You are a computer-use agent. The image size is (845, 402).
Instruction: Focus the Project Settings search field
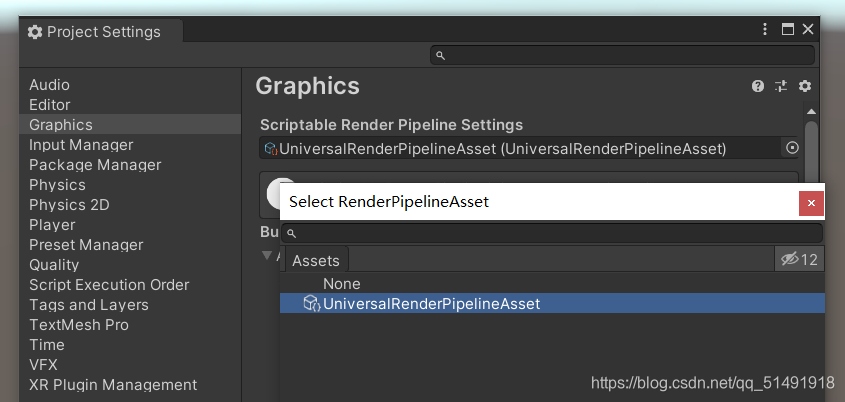[x=622, y=55]
